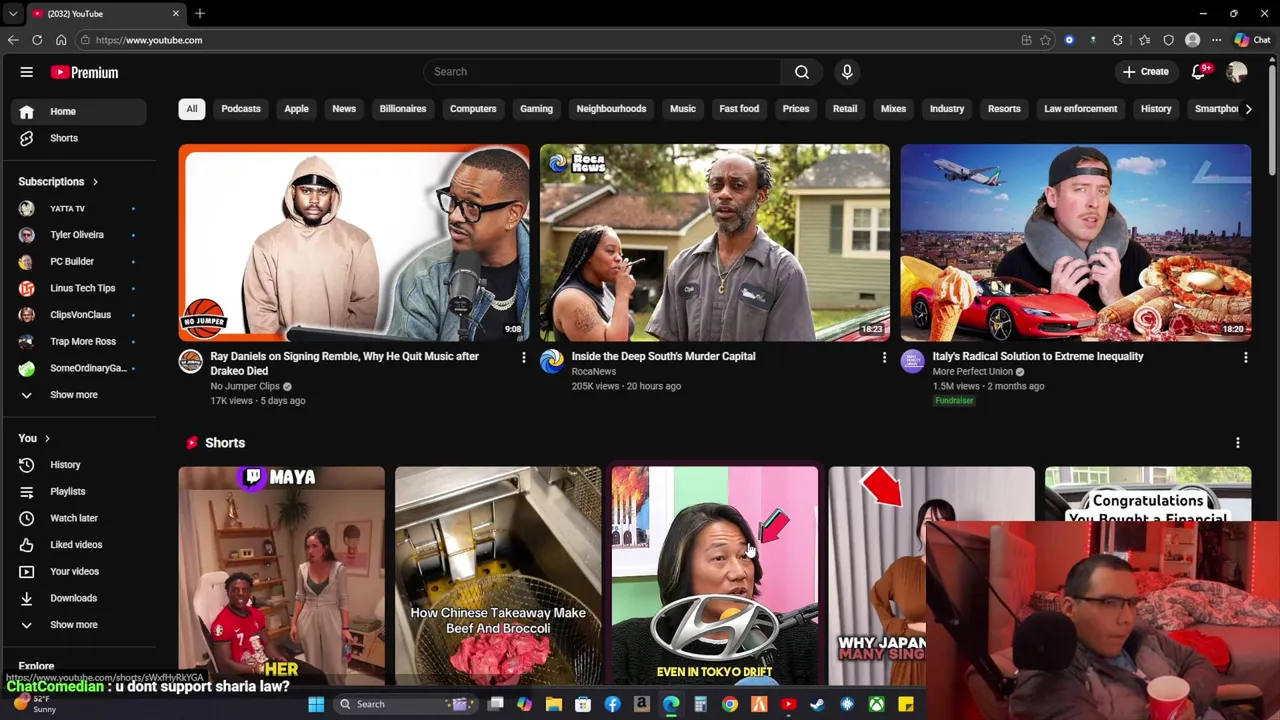Open Tyler Oliveira subscription channel
Image resolution: width=1280 pixels, height=720 pixels.
point(80,235)
